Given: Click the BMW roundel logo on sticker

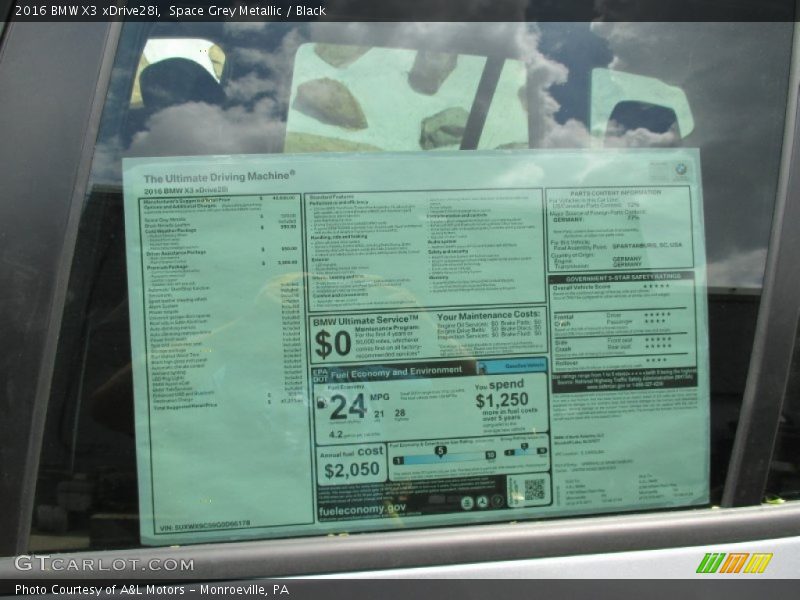Looking at the screenshot, I should click(682, 171).
